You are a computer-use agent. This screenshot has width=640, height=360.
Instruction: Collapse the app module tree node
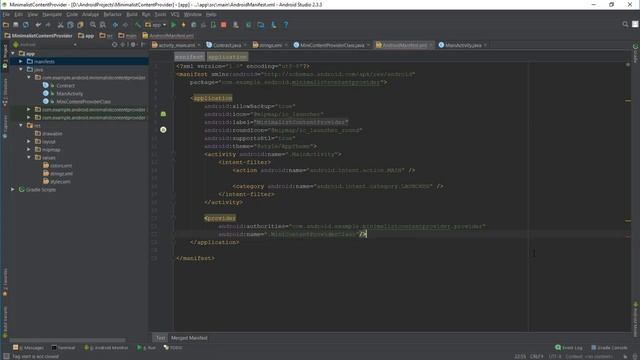tap(13, 53)
